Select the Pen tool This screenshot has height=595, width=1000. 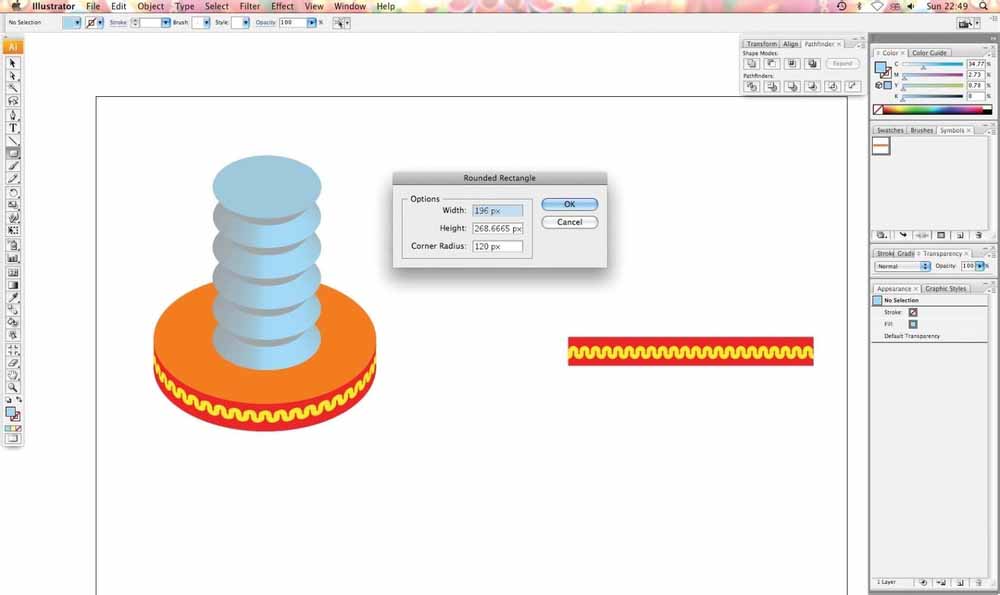click(12, 115)
